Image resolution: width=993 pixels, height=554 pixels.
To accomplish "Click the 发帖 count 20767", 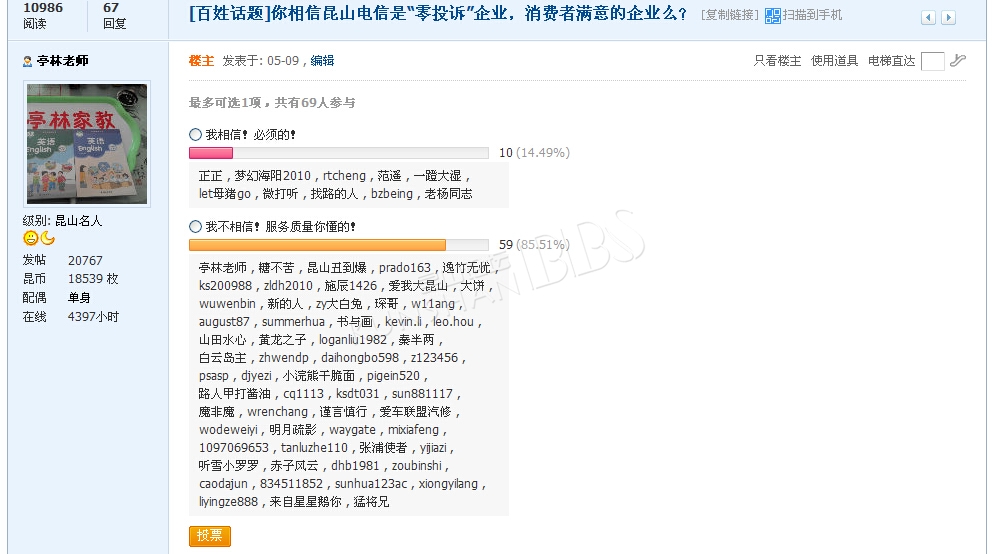I will click(85, 260).
